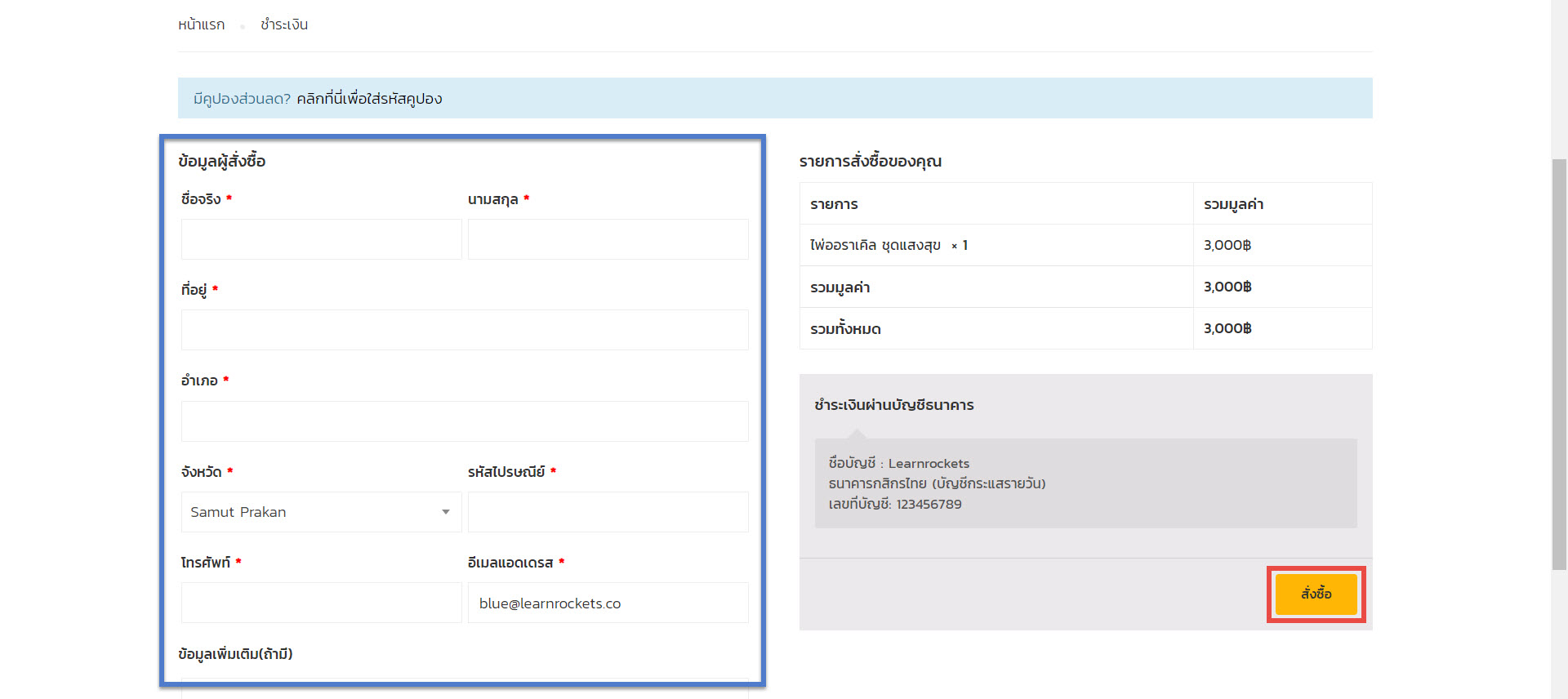
Task: Click the ไฟออราเคิล ชุดแสงสุข product name
Action: click(875, 245)
